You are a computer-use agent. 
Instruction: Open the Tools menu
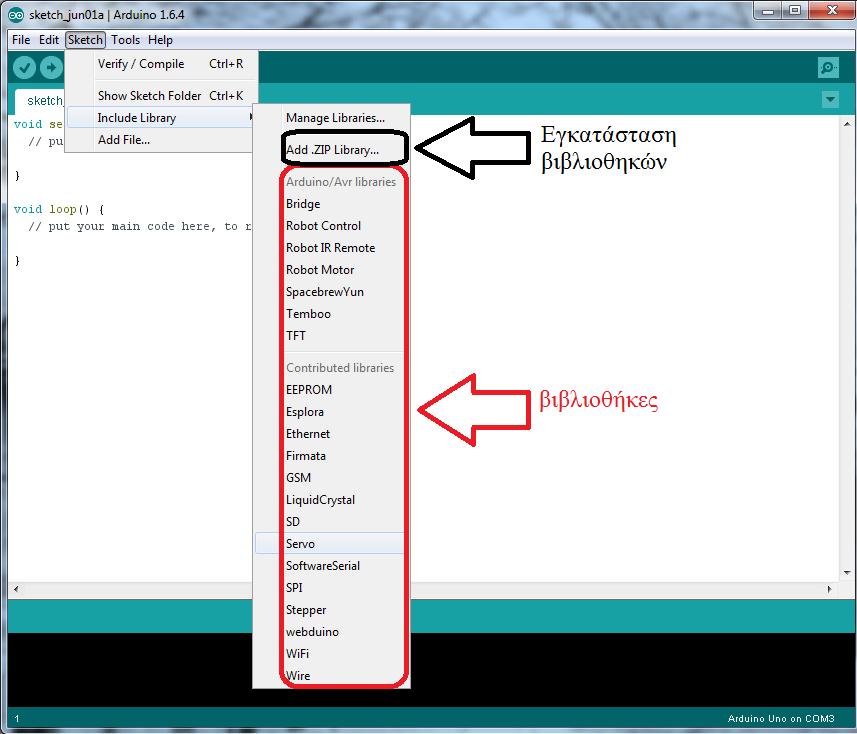(125, 40)
